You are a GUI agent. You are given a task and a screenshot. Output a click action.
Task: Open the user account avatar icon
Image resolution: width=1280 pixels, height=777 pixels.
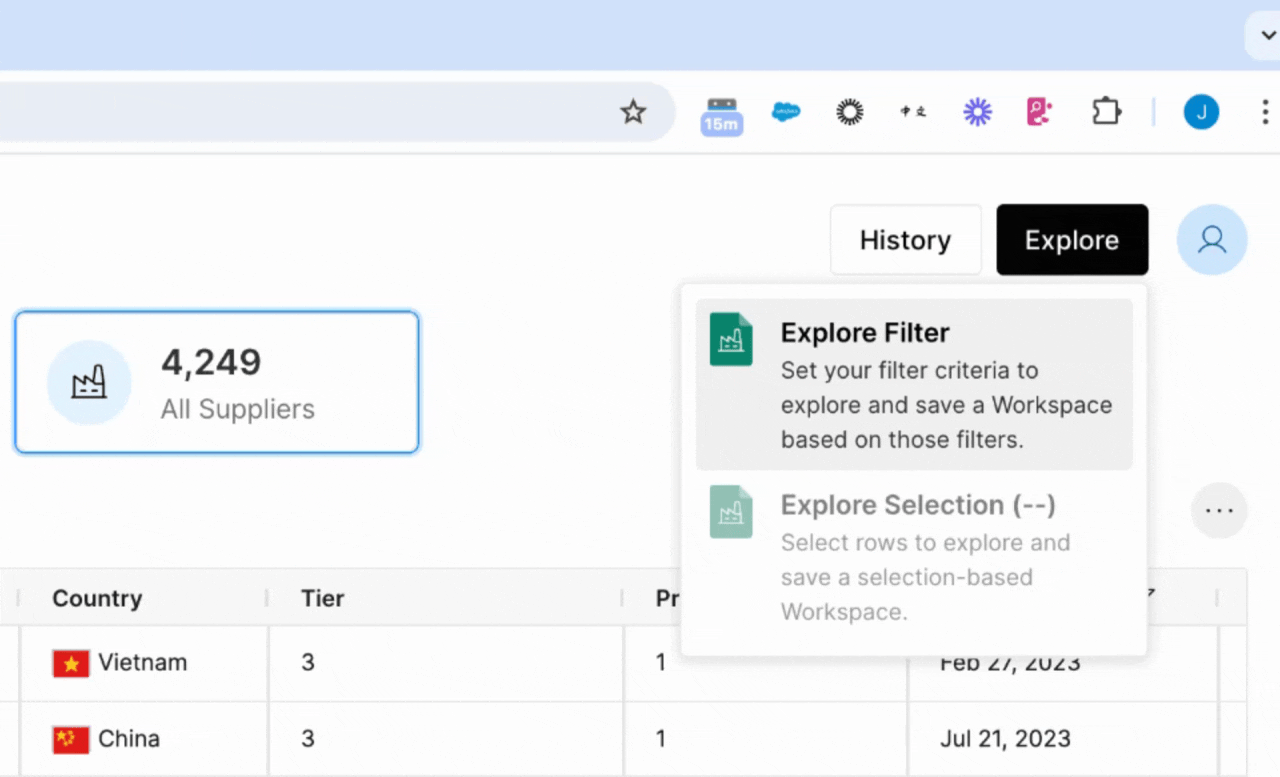click(x=1212, y=240)
